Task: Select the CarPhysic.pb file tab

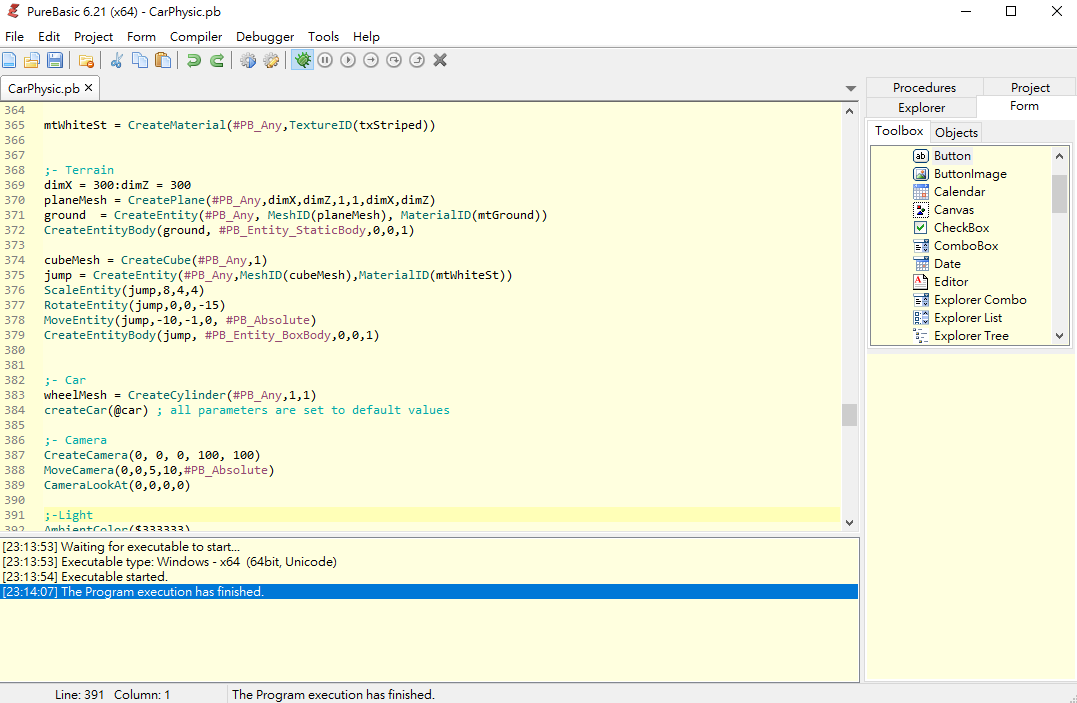Action: click(x=44, y=89)
